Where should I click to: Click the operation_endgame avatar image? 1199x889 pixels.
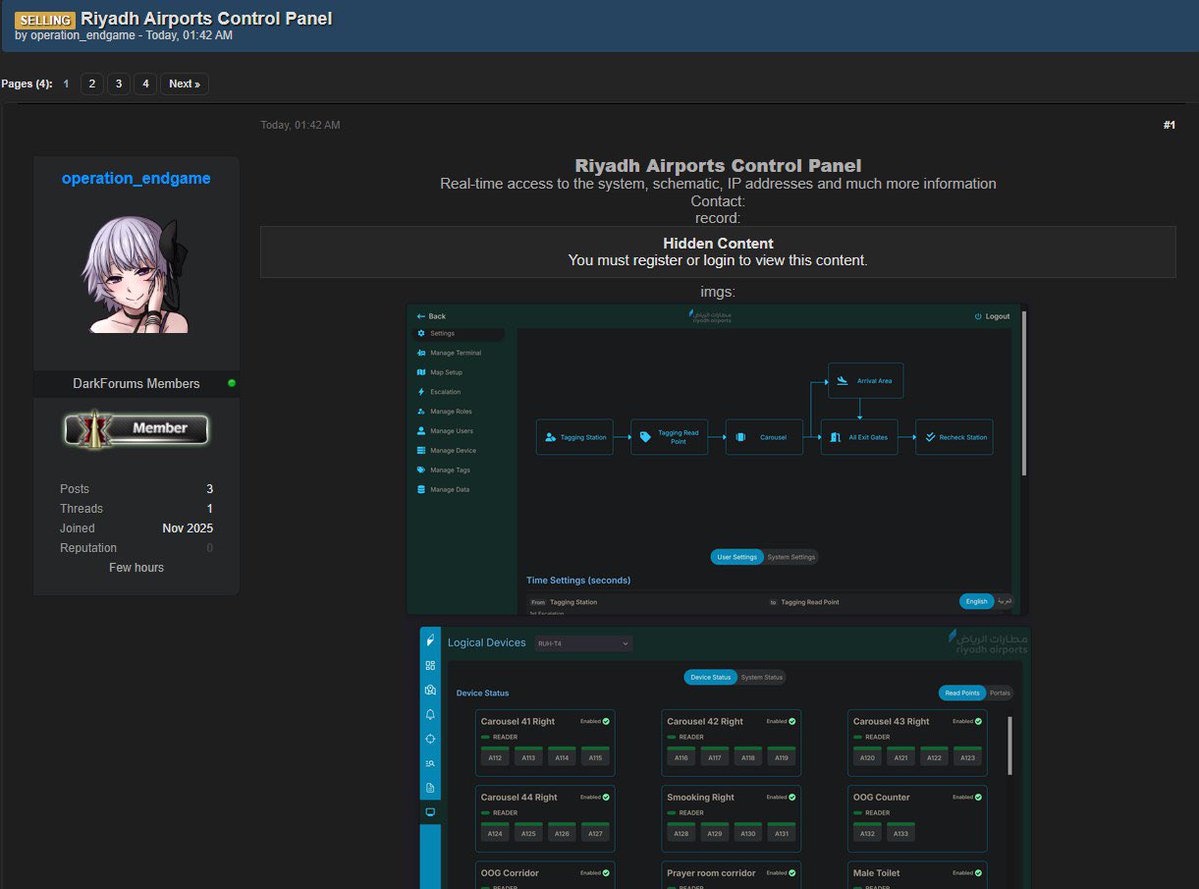coord(136,274)
